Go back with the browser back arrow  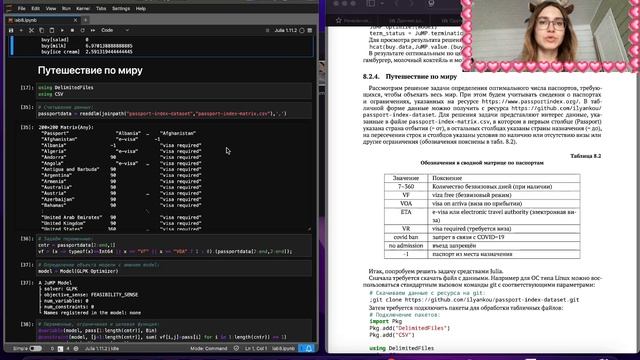coord(396,3)
